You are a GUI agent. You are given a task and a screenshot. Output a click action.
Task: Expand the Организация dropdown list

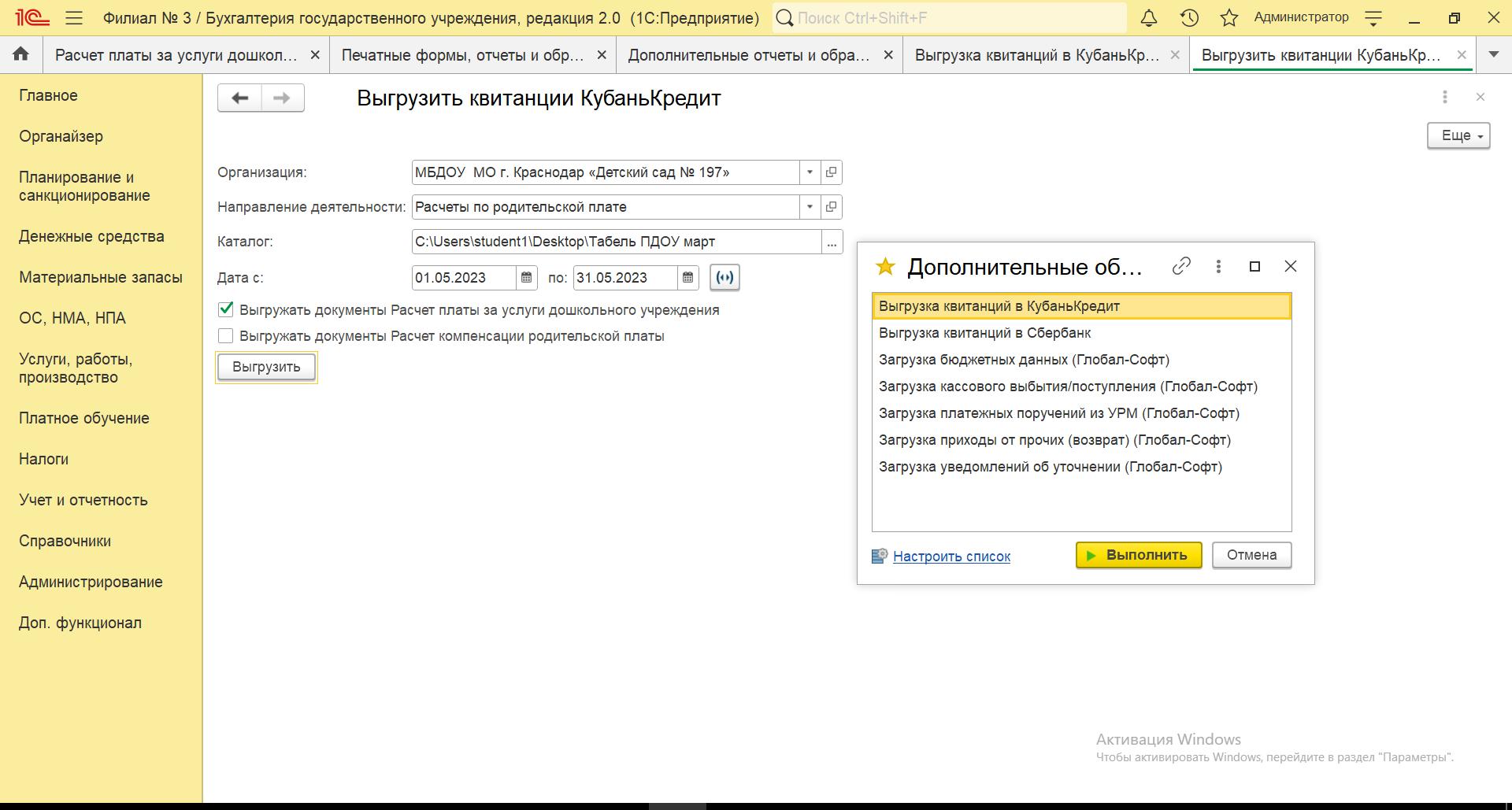810,172
